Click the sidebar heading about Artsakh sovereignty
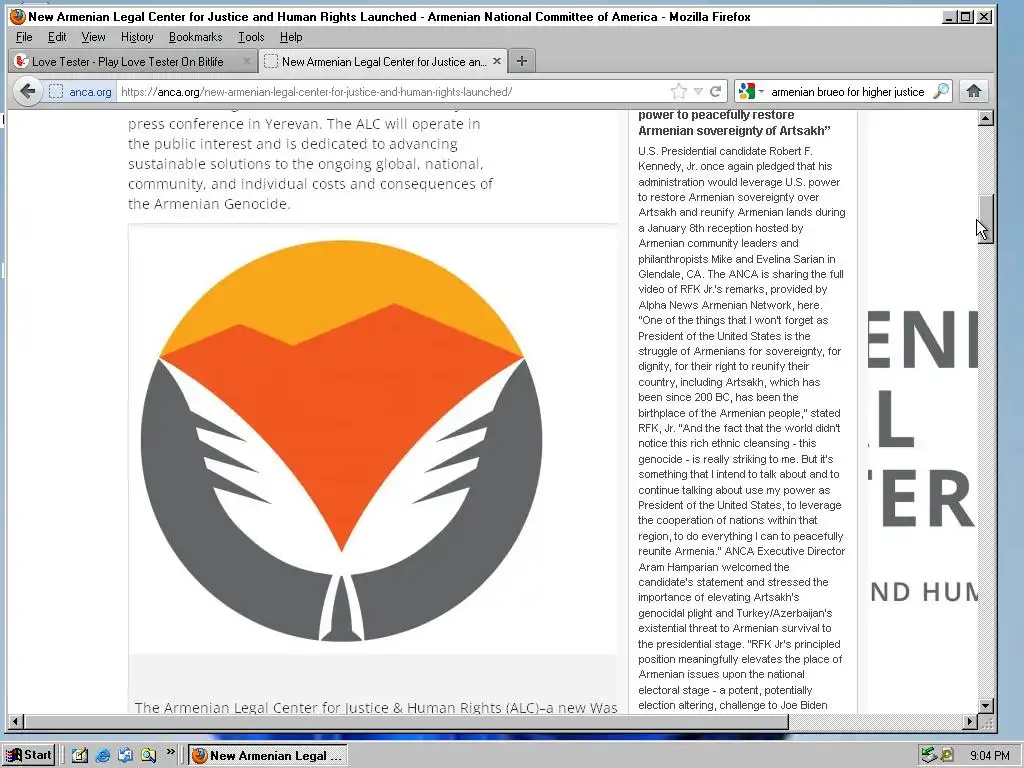The height and width of the screenshot is (768, 1024). [x=735, y=123]
